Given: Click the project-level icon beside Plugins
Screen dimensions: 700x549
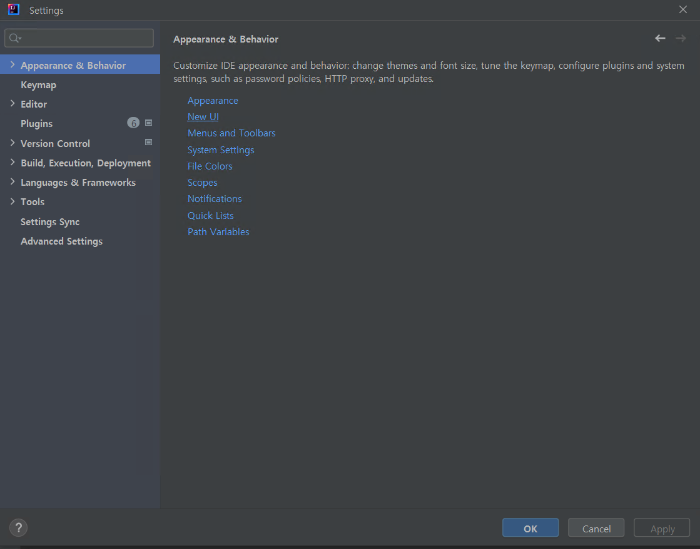Looking at the screenshot, I should 149,123.
